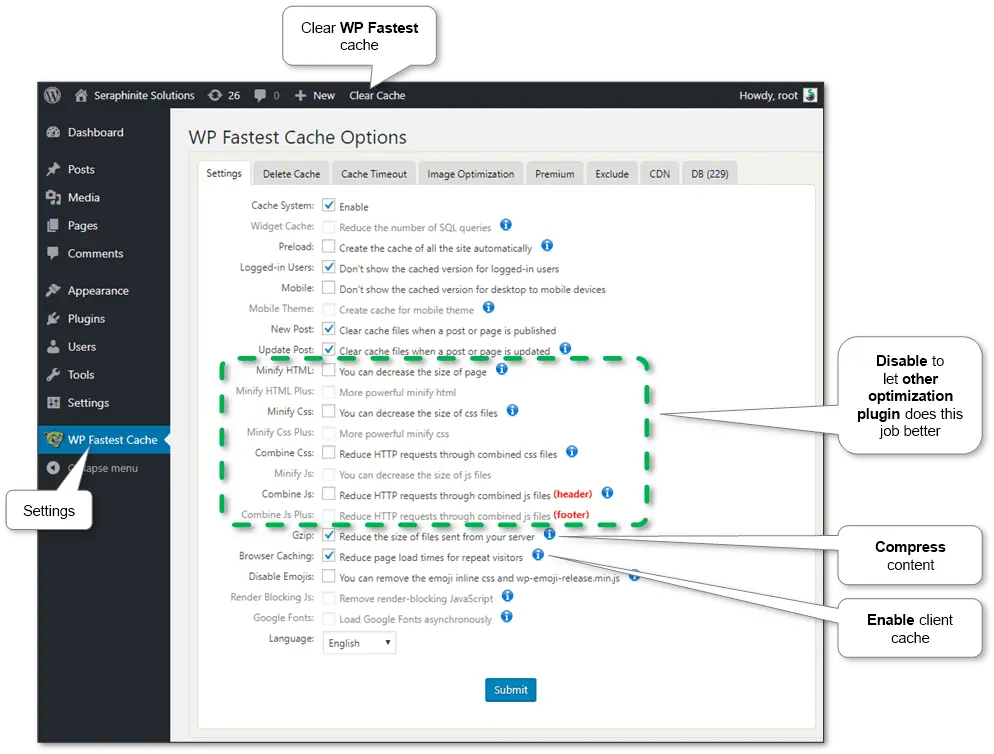Screen dimensions: 994x754
Task: Switch to the Image Optimization tab
Action: tap(471, 174)
